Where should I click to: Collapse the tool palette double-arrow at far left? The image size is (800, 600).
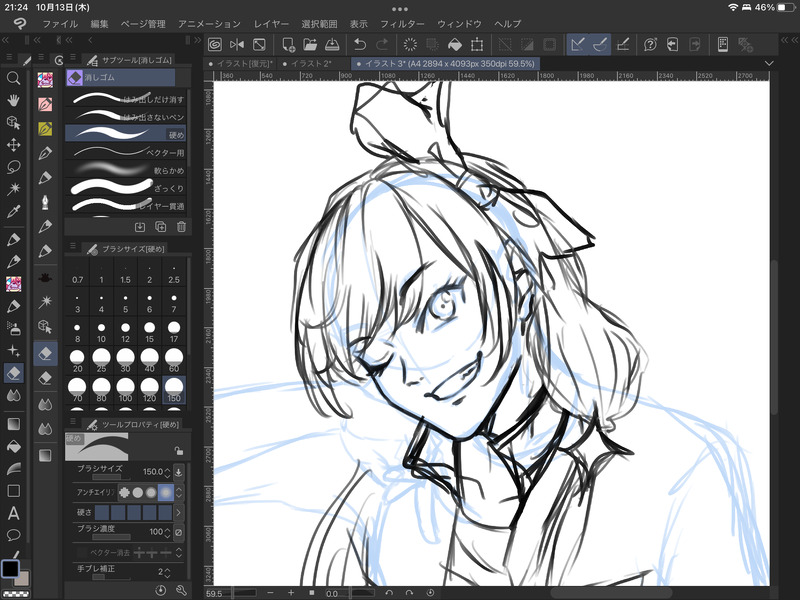coord(5,40)
